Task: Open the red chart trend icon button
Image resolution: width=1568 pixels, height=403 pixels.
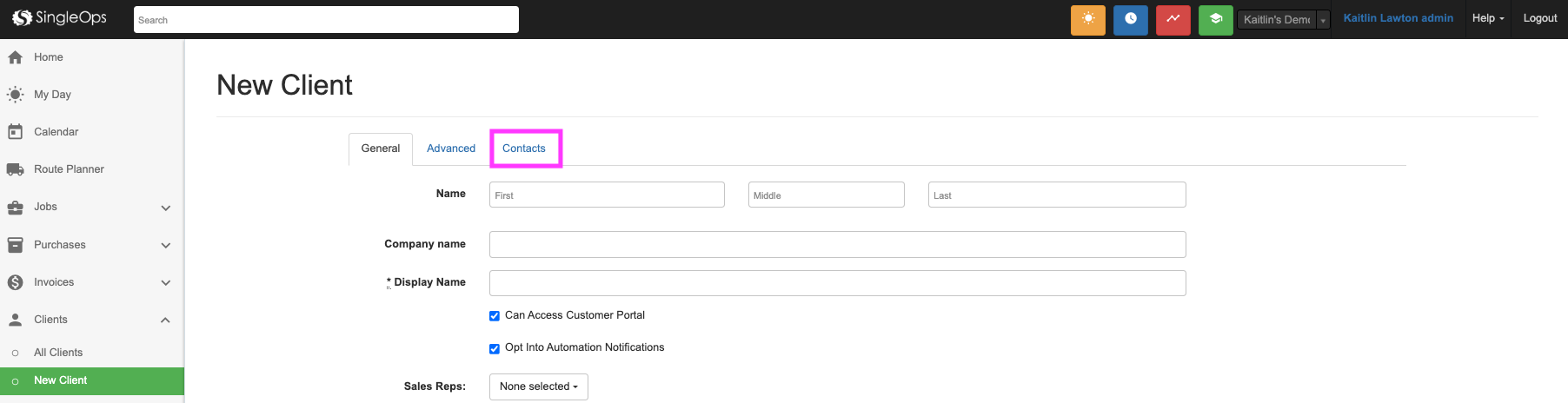Action: tap(1173, 19)
